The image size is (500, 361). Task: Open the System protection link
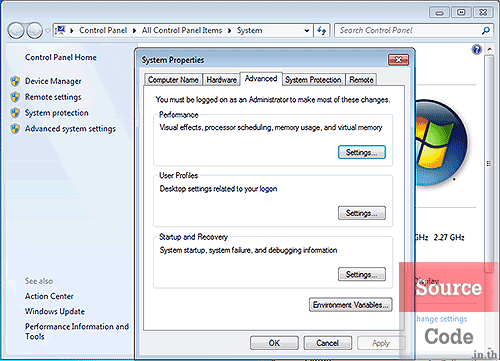(x=57, y=113)
